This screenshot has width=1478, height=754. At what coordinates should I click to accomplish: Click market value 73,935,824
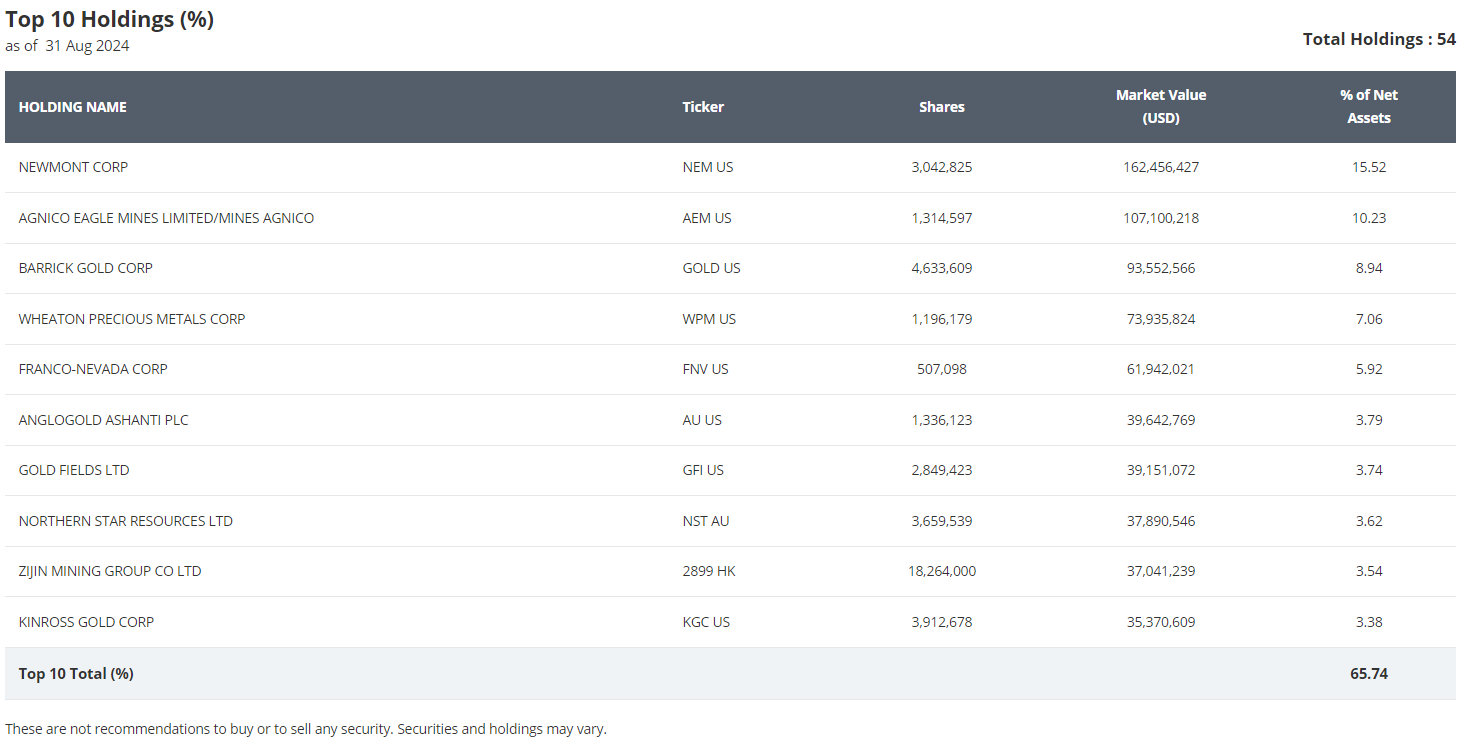pos(1161,319)
